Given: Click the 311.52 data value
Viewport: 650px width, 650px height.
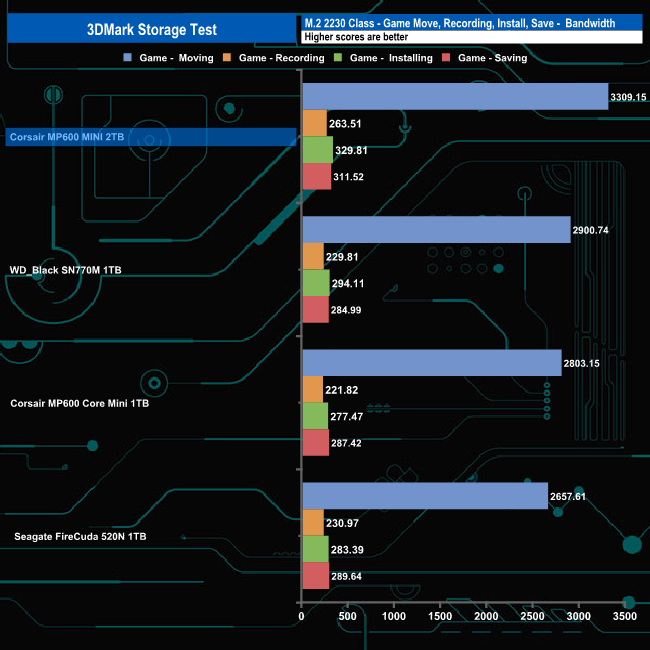Looking at the screenshot, I should [348, 177].
